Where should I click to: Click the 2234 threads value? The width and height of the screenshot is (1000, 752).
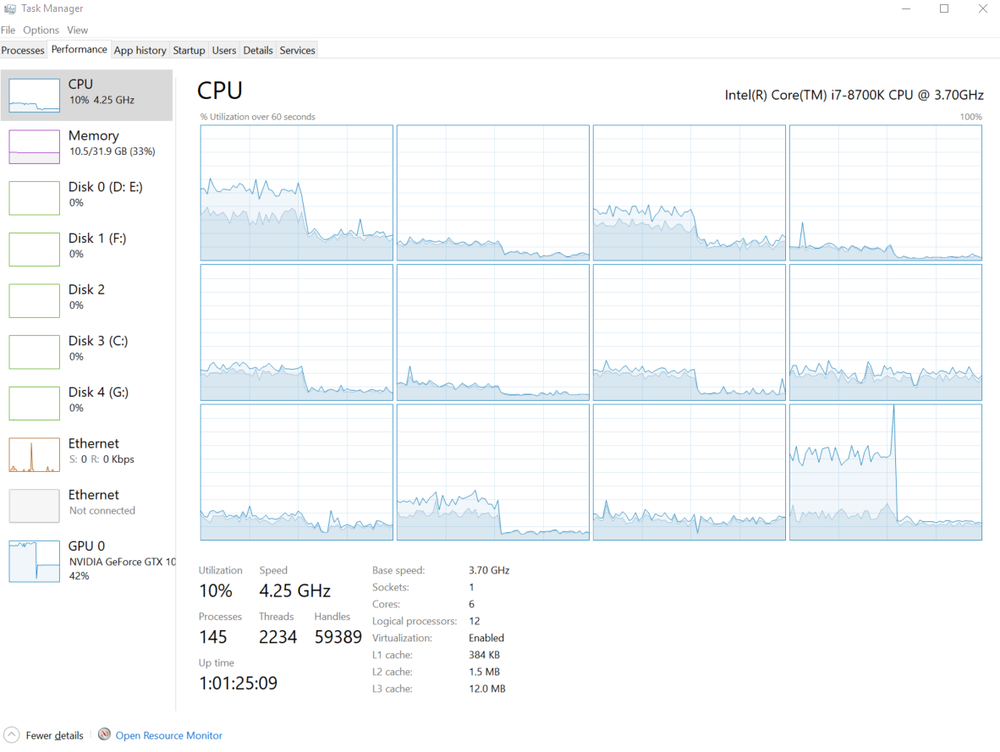click(278, 637)
